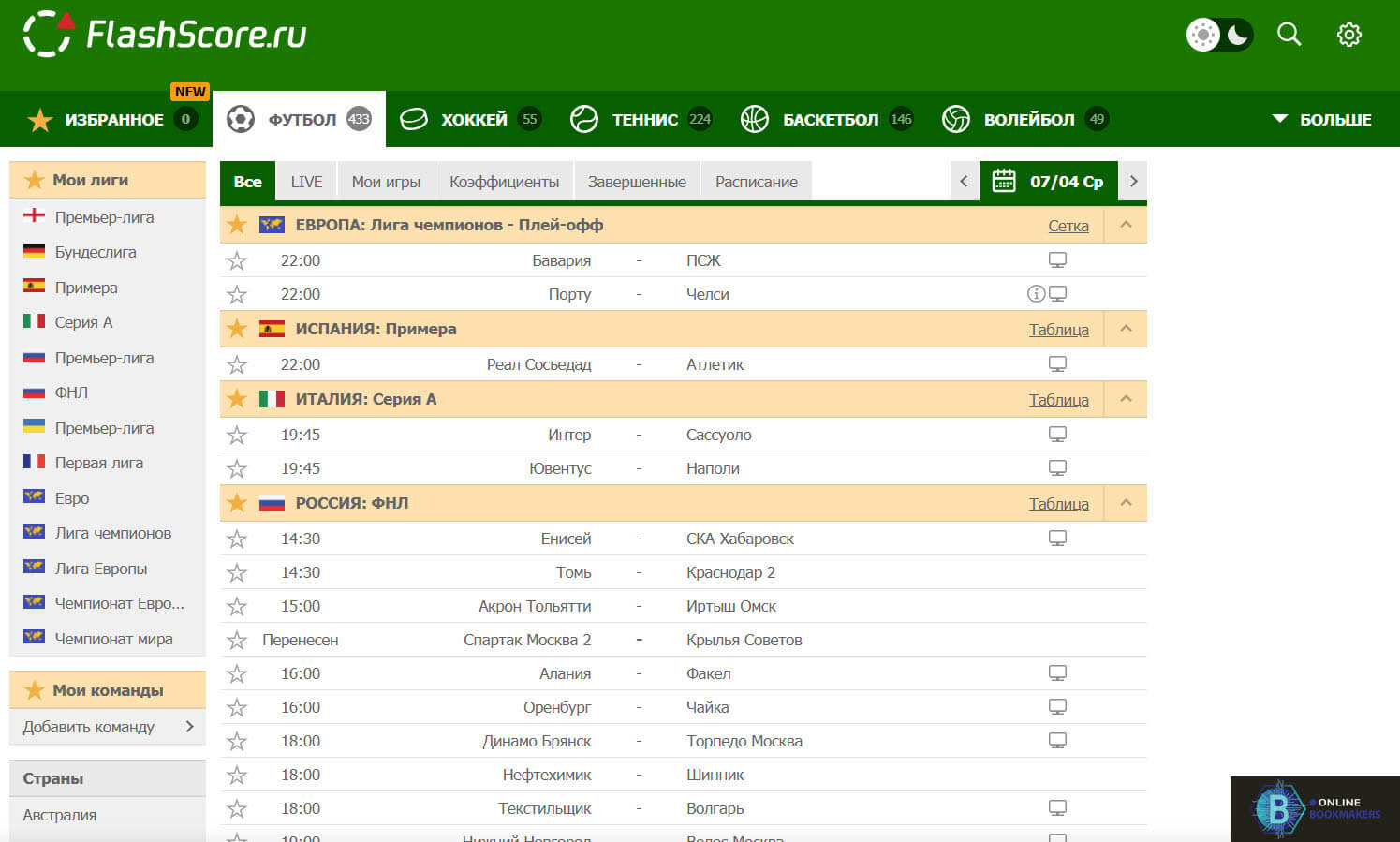This screenshot has height=842, width=1400.
Task: Favorite the Бавария - ПСЖ match star
Action: click(x=237, y=261)
